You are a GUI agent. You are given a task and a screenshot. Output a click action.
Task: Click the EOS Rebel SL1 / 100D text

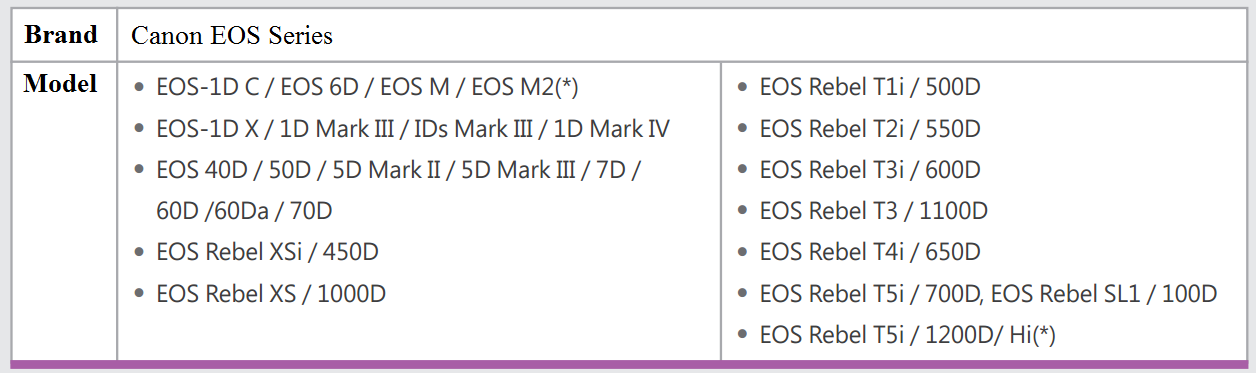1105,294
